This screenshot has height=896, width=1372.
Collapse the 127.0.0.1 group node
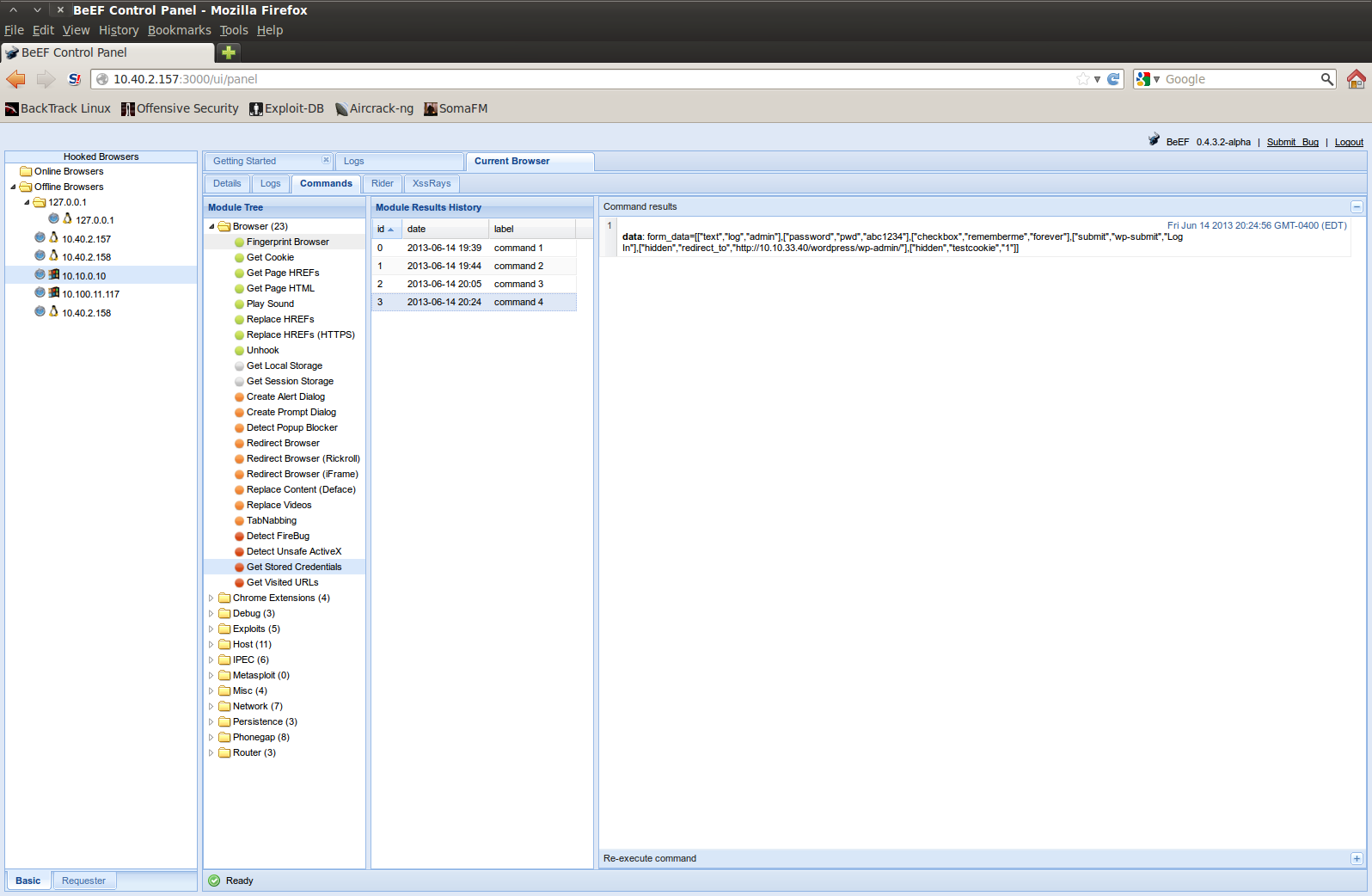pos(27,203)
